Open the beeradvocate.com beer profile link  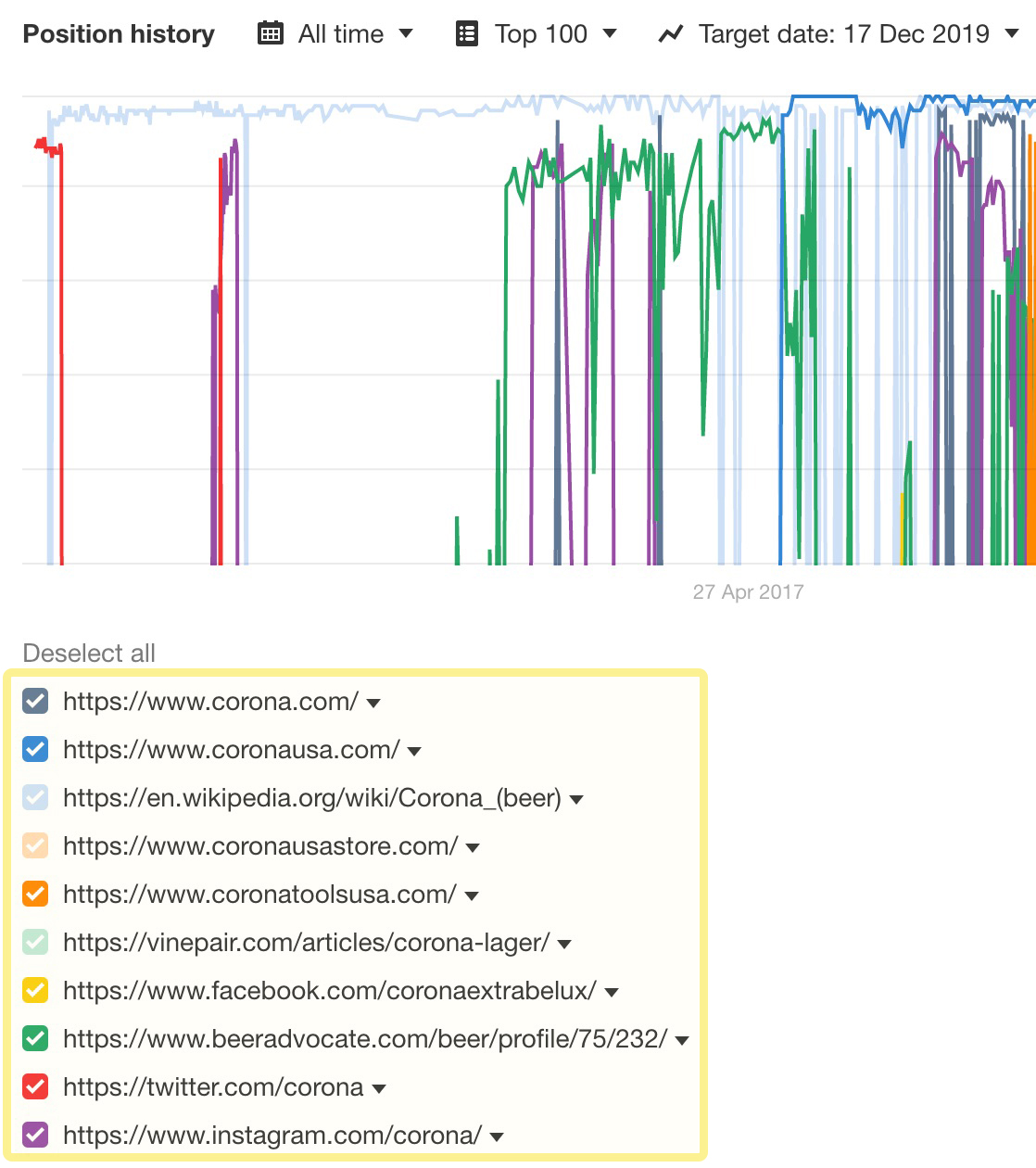[x=365, y=1039]
